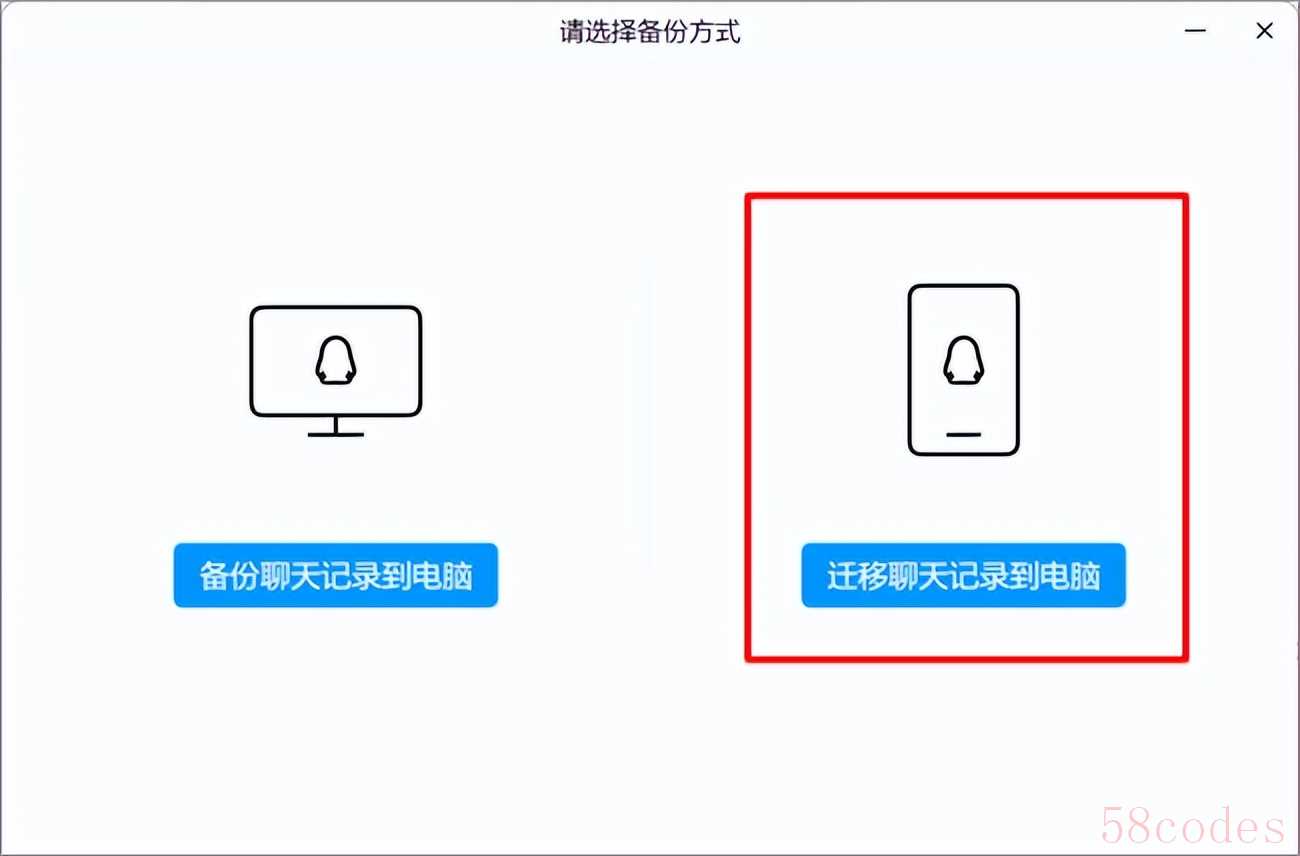Choose migrate option via the phone picture
Viewport: 1300px width, 856px height.
(963, 370)
